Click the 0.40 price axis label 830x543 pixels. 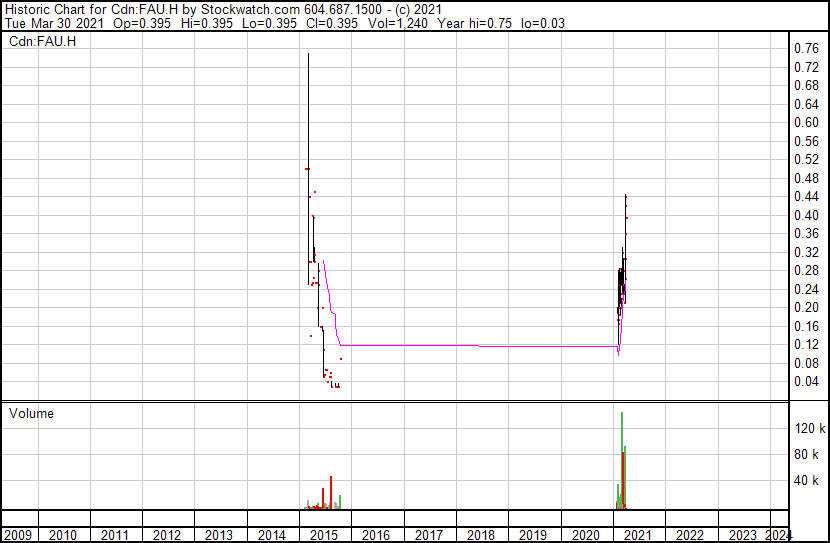pyautogui.click(x=806, y=215)
